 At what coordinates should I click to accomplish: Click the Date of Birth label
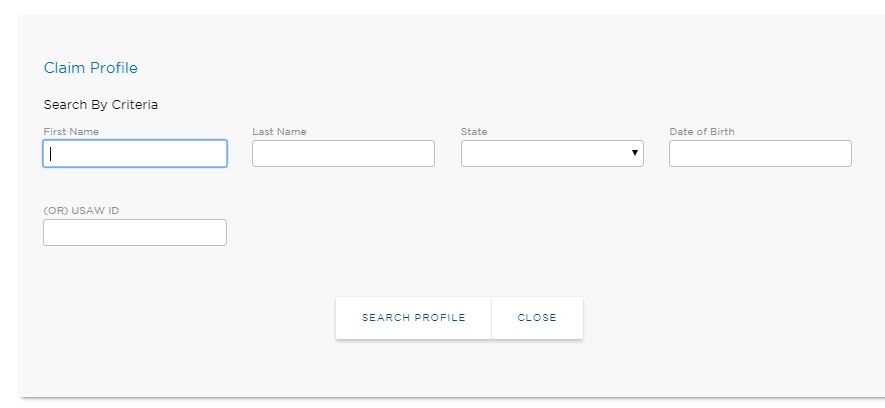point(702,131)
